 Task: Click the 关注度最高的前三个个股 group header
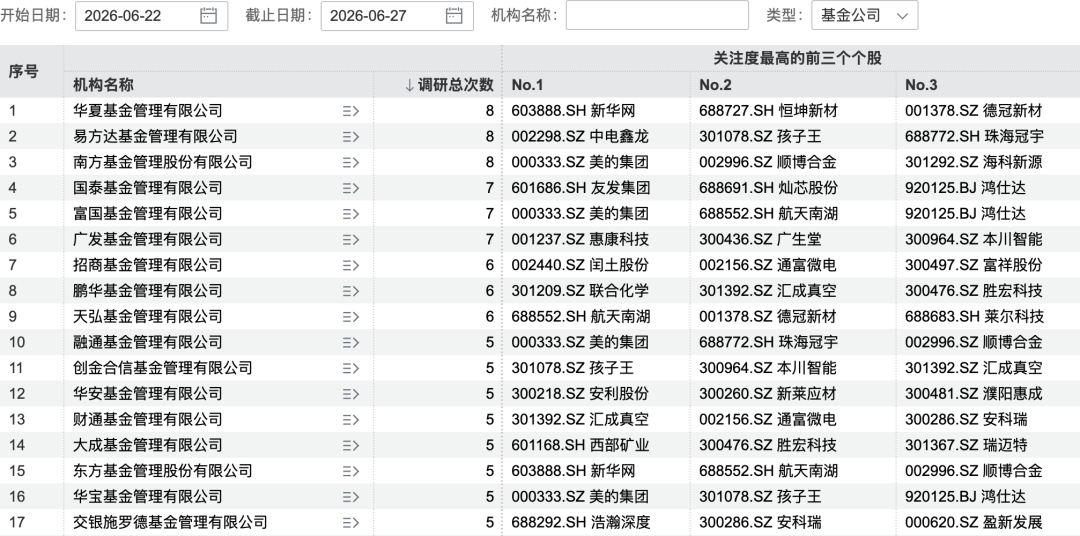(x=797, y=59)
